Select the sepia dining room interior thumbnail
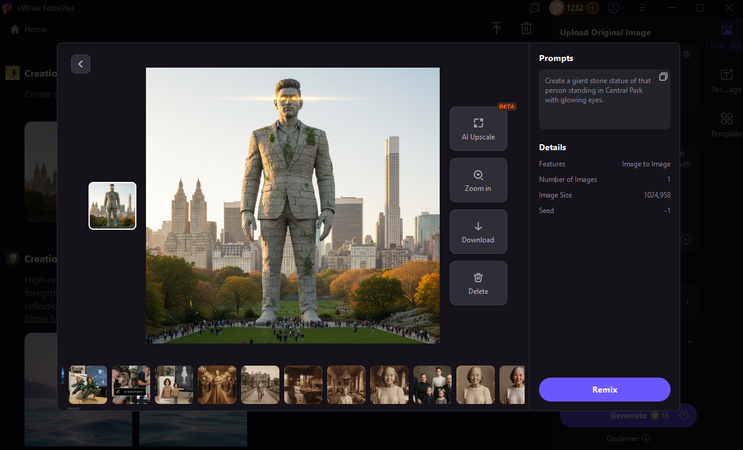This screenshot has width=743, height=450. (303, 385)
